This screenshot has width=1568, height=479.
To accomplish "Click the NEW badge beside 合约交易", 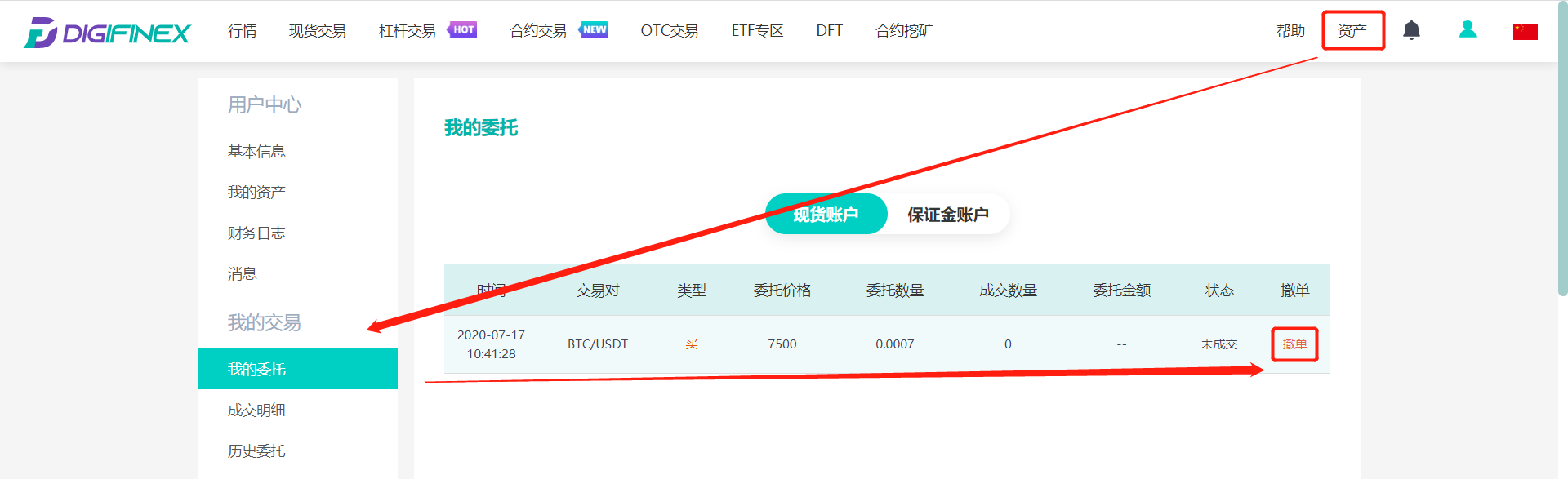I will click(594, 29).
